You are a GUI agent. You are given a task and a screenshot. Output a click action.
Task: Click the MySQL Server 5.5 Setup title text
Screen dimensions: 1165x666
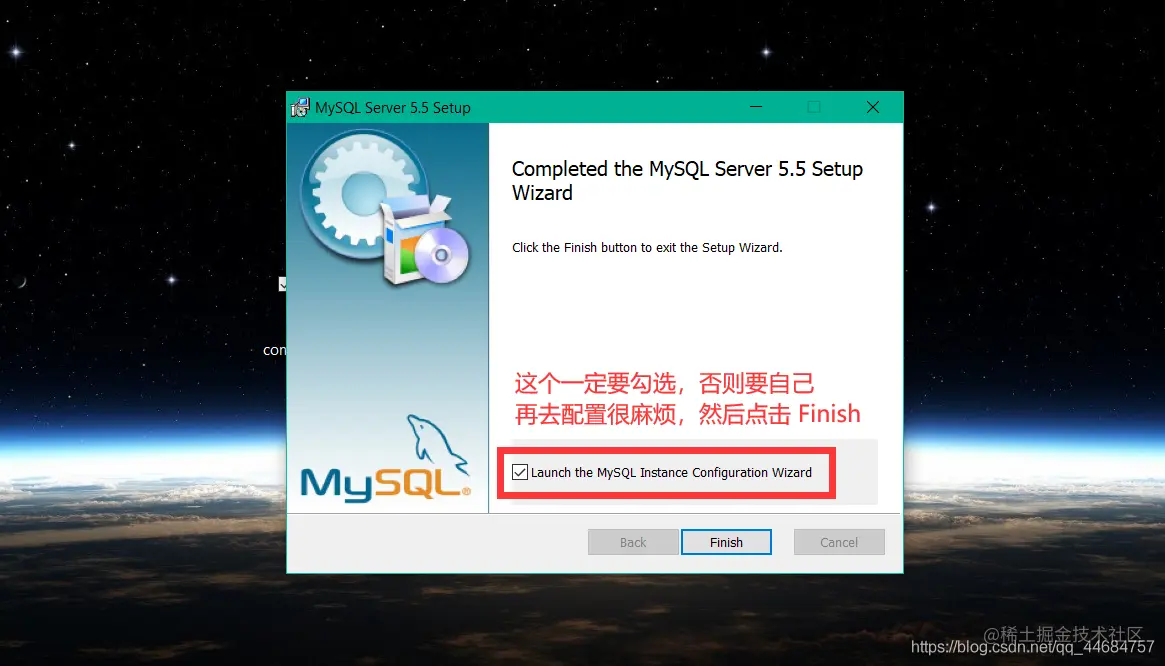coord(392,108)
